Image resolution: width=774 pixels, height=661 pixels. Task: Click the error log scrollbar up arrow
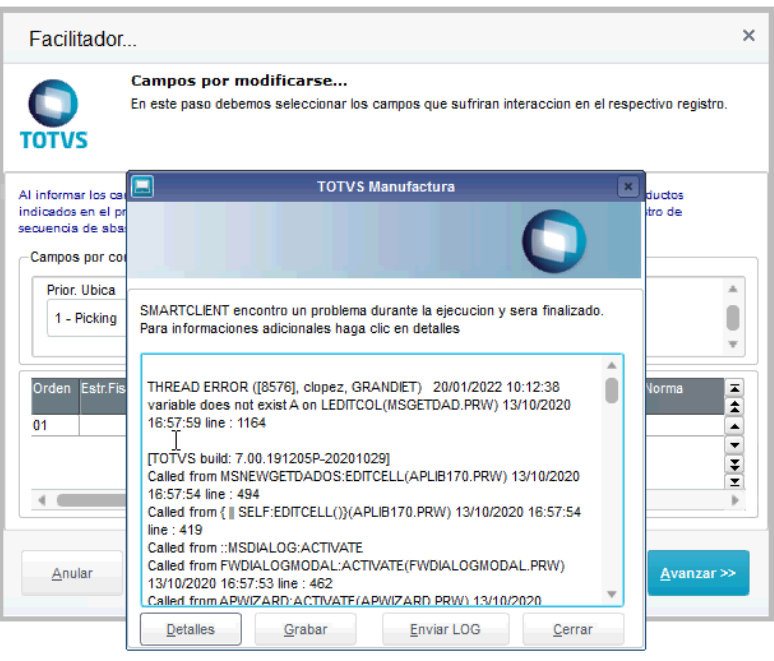[x=612, y=365]
